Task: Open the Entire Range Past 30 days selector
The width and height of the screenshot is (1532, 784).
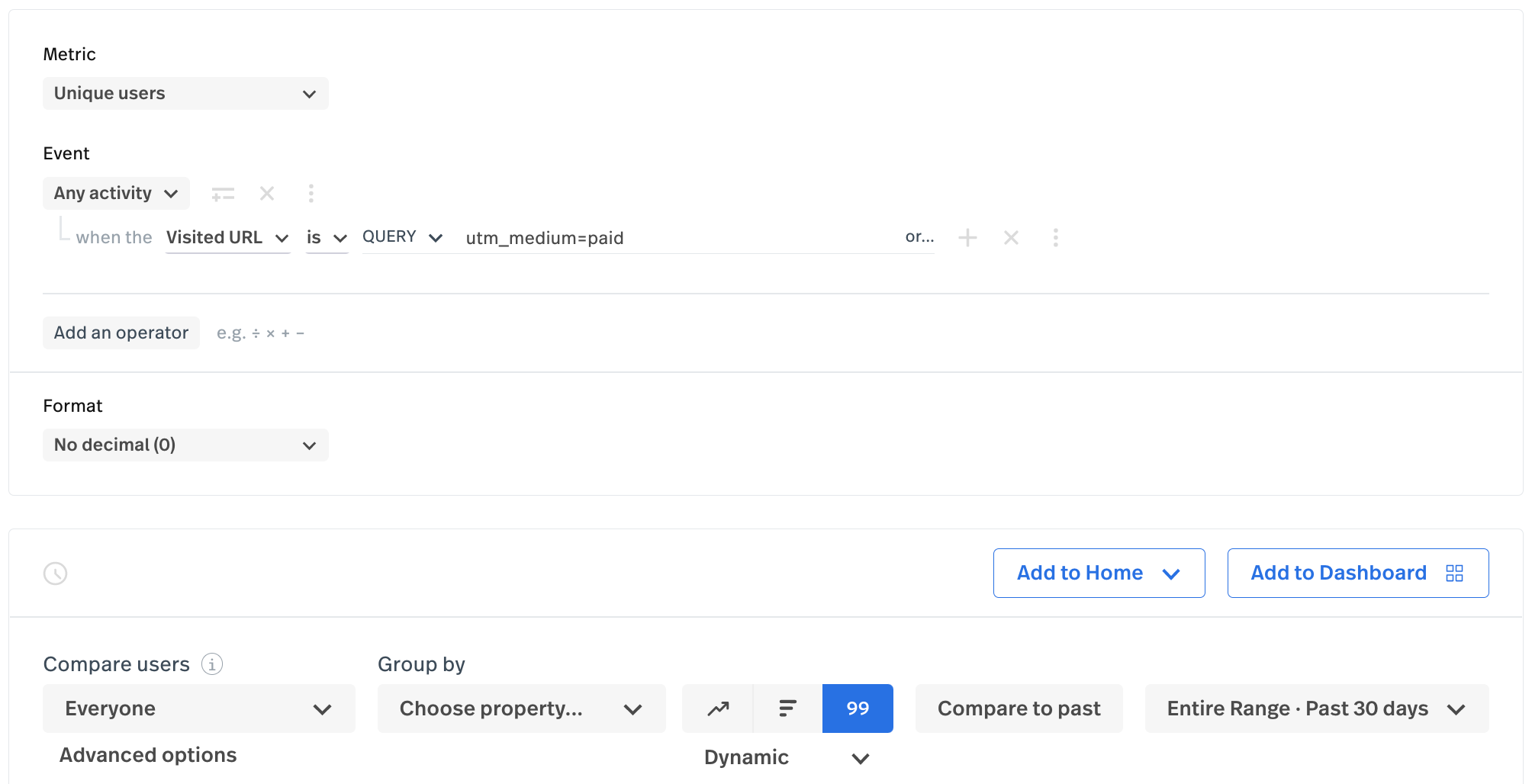Action: (x=1316, y=708)
